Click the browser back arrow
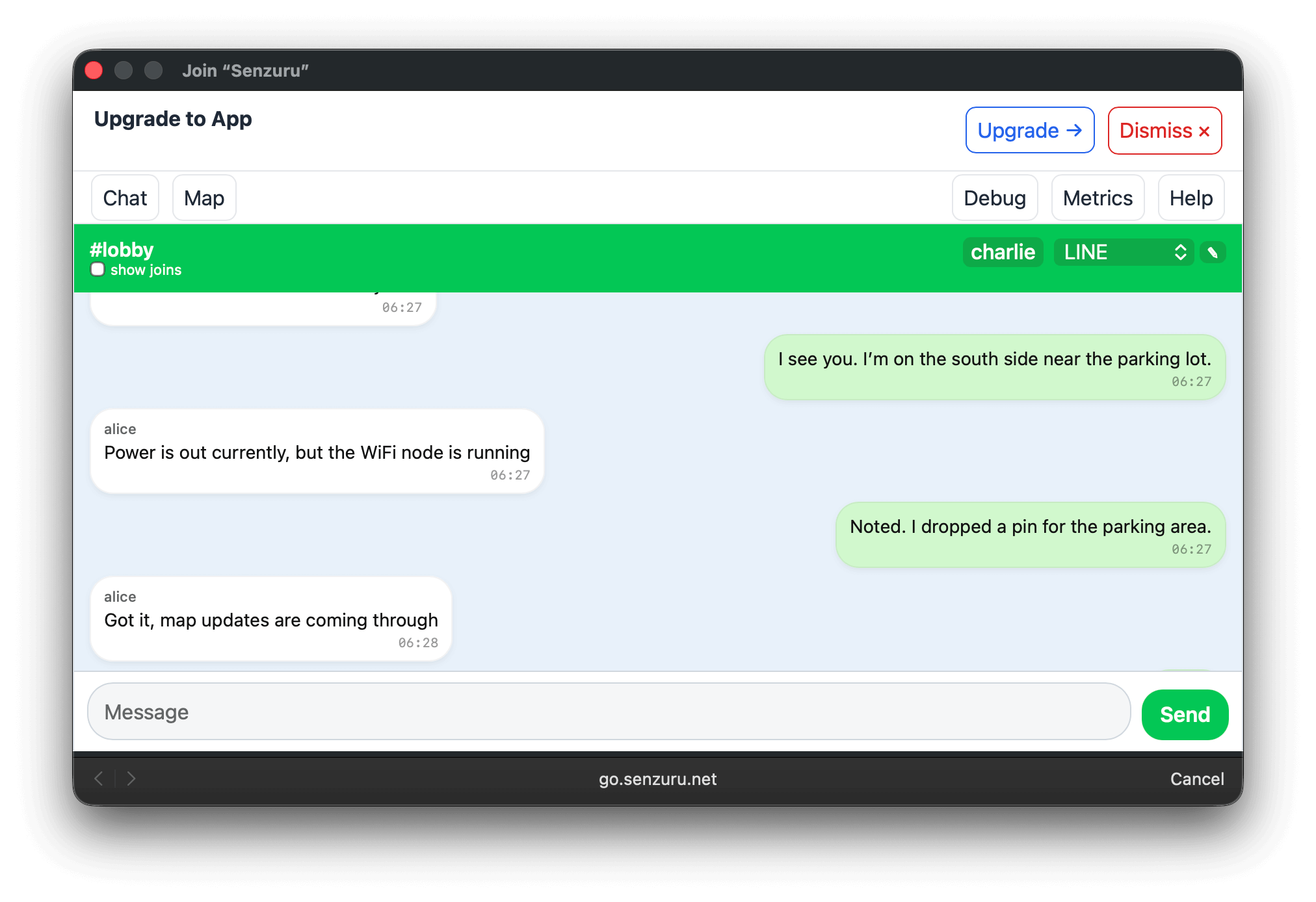The width and height of the screenshot is (1316, 902). [99, 779]
